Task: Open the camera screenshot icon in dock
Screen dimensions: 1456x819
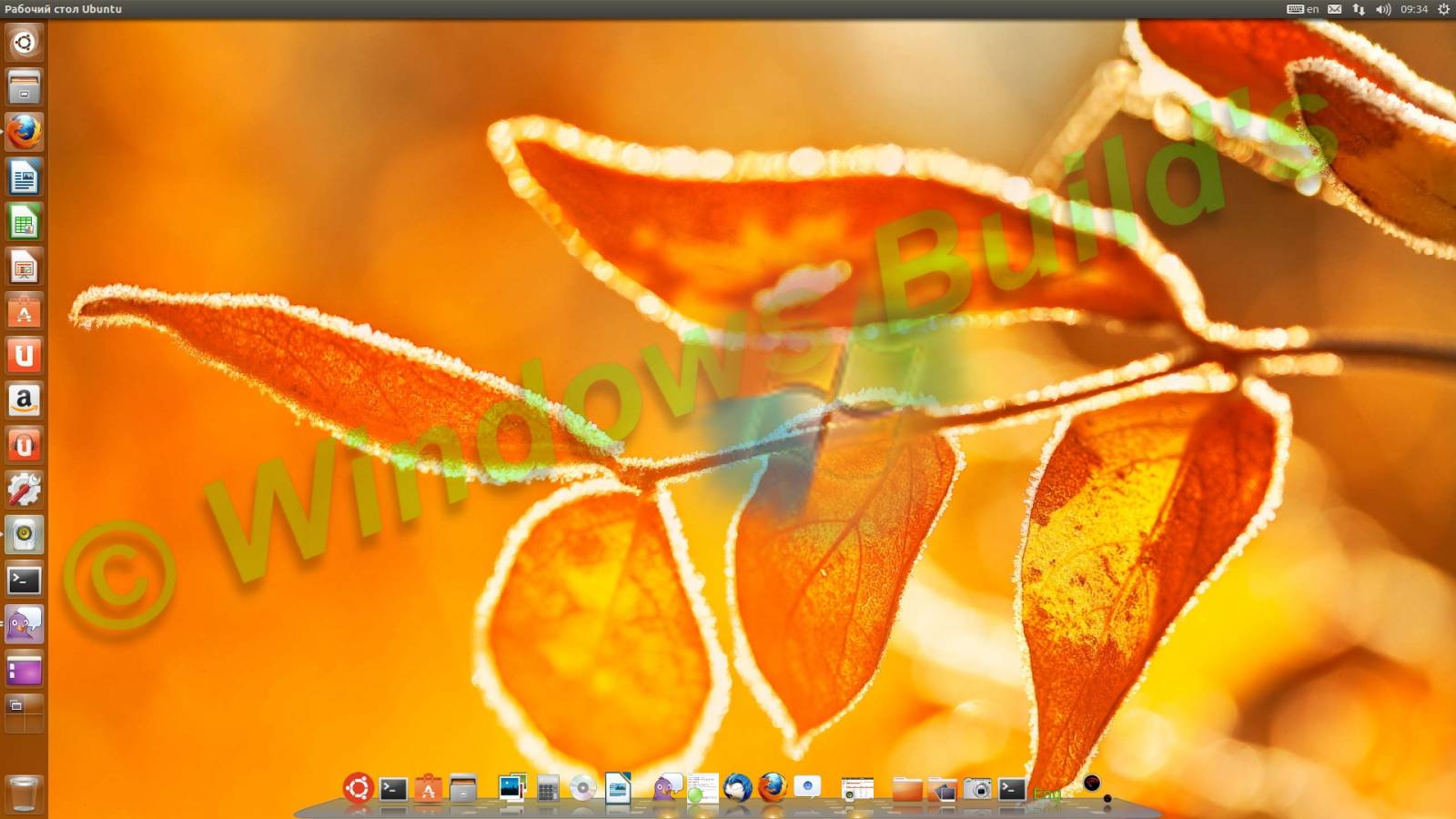Action: click(x=977, y=788)
